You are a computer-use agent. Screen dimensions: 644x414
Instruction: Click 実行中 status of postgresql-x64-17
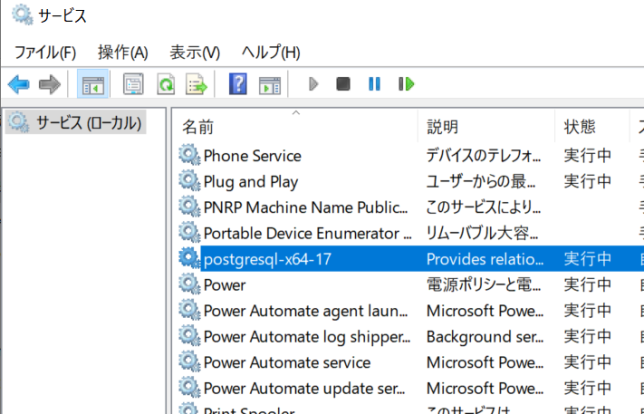point(588,259)
